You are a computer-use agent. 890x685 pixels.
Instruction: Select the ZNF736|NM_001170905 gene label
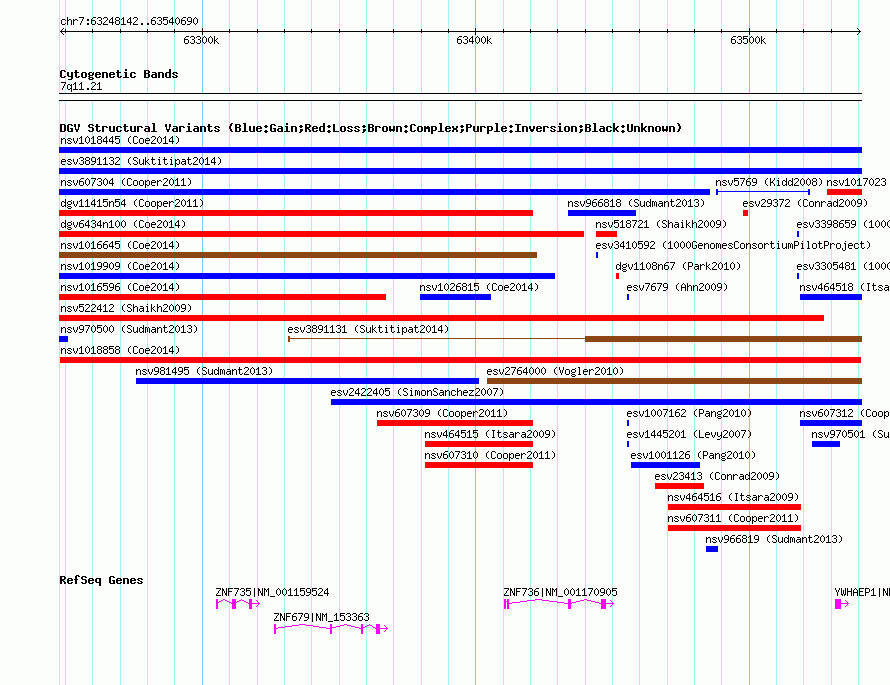click(560, 592)
